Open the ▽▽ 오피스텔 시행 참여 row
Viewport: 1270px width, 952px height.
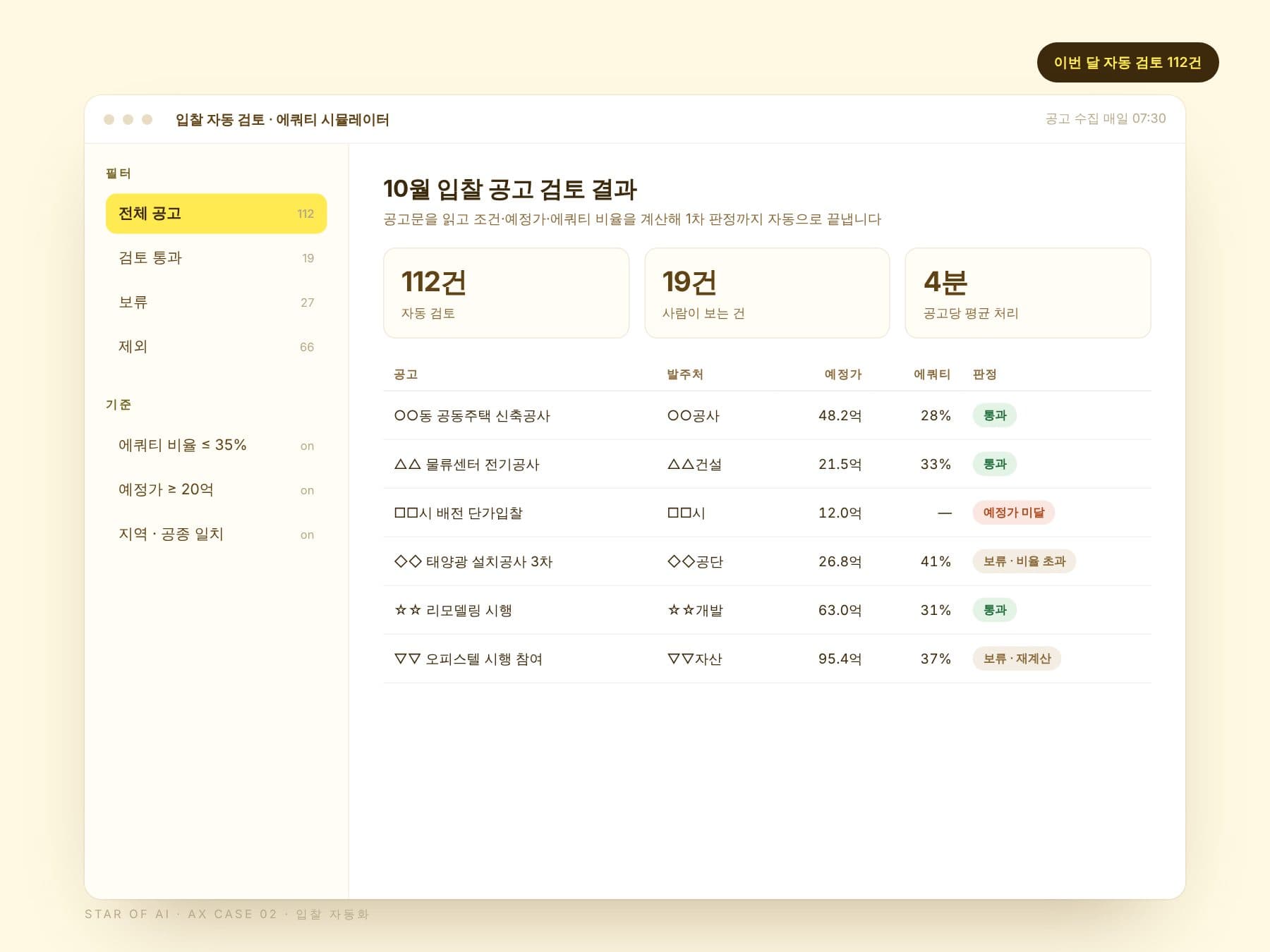[767, 659]
